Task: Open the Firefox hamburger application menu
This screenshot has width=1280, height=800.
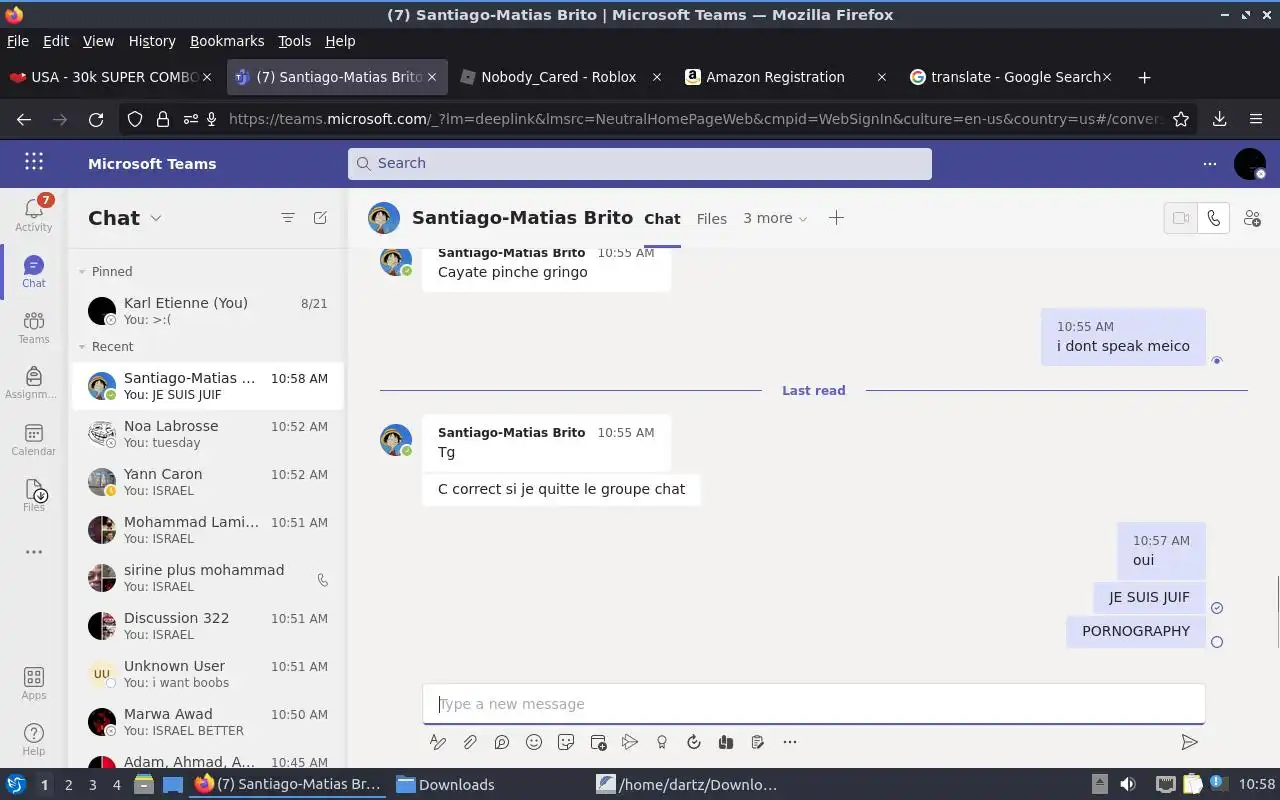Action: 1256,119
